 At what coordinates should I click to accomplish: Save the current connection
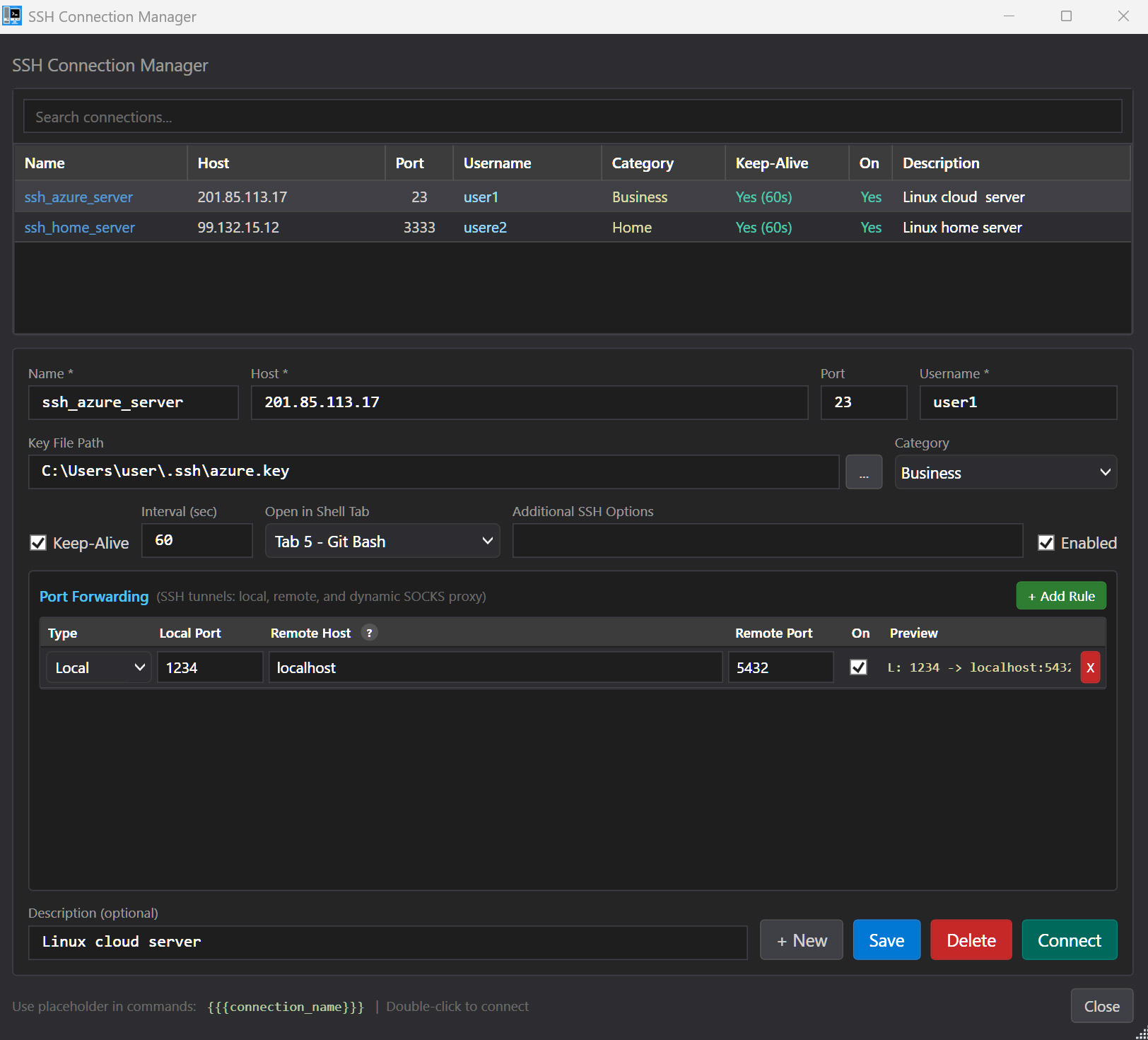tap(886, 940)
